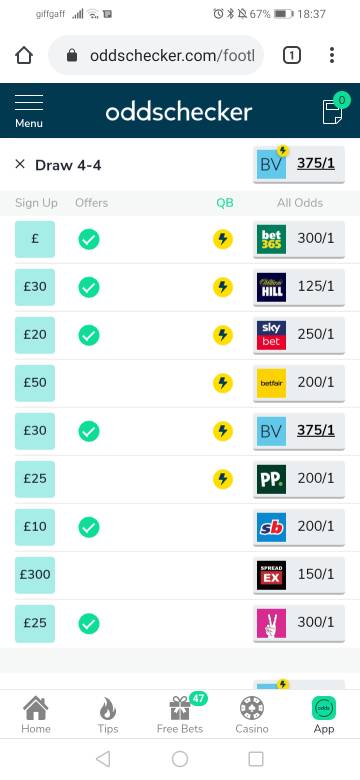Tap the Sky Bet quick bet lightning icon
This screenshot has height=780, width=360.
[x=223, y=335]
